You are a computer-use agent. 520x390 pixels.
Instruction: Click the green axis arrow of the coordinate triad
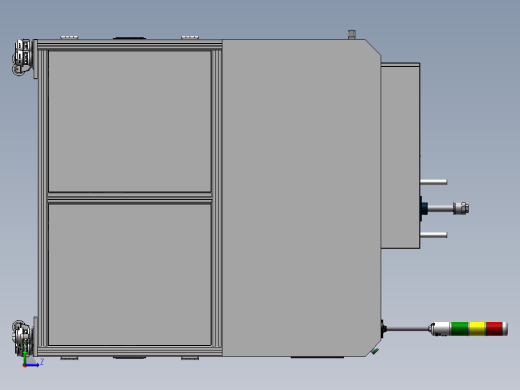[x=25, y=357]
